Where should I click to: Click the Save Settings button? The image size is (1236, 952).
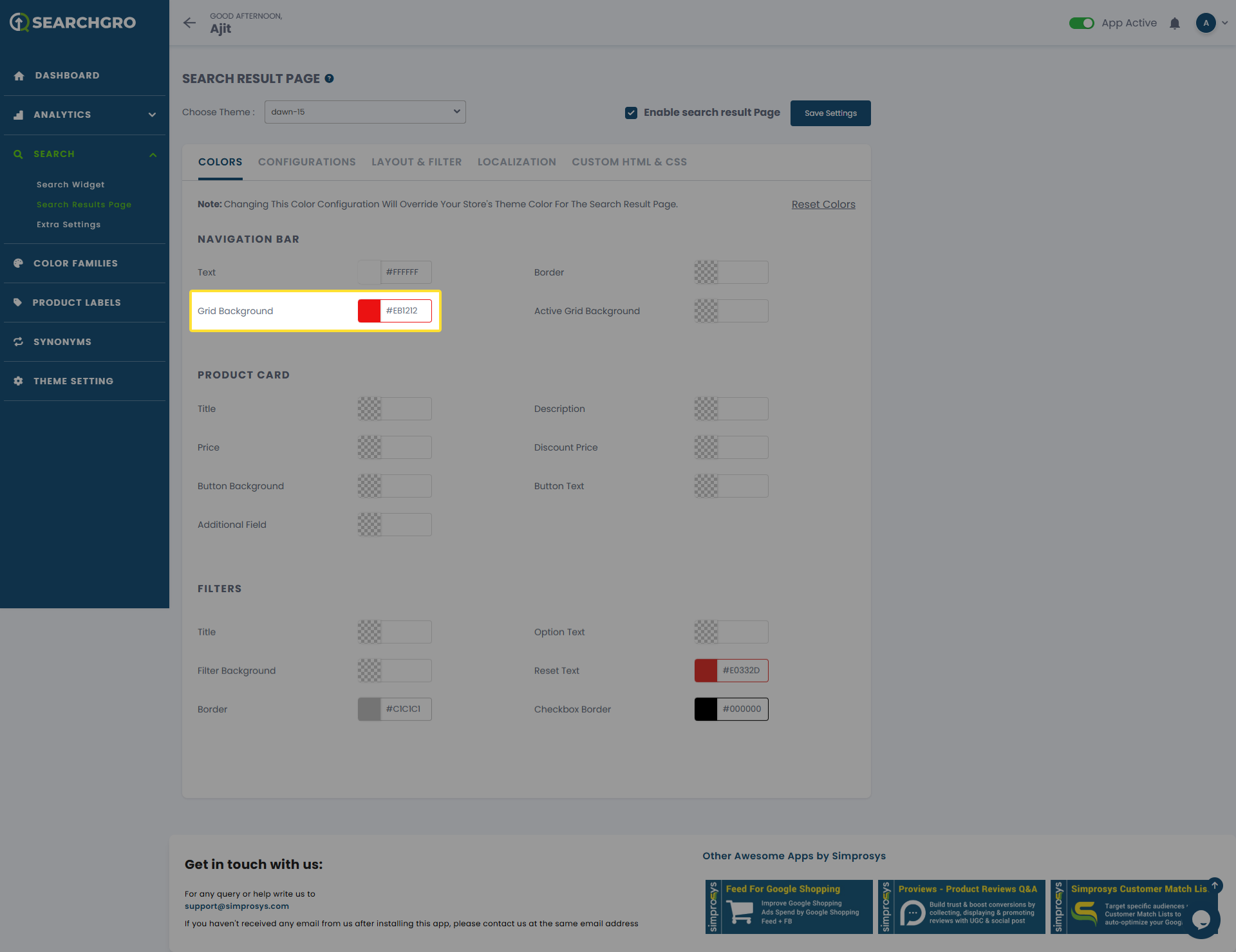coord(830,113)
